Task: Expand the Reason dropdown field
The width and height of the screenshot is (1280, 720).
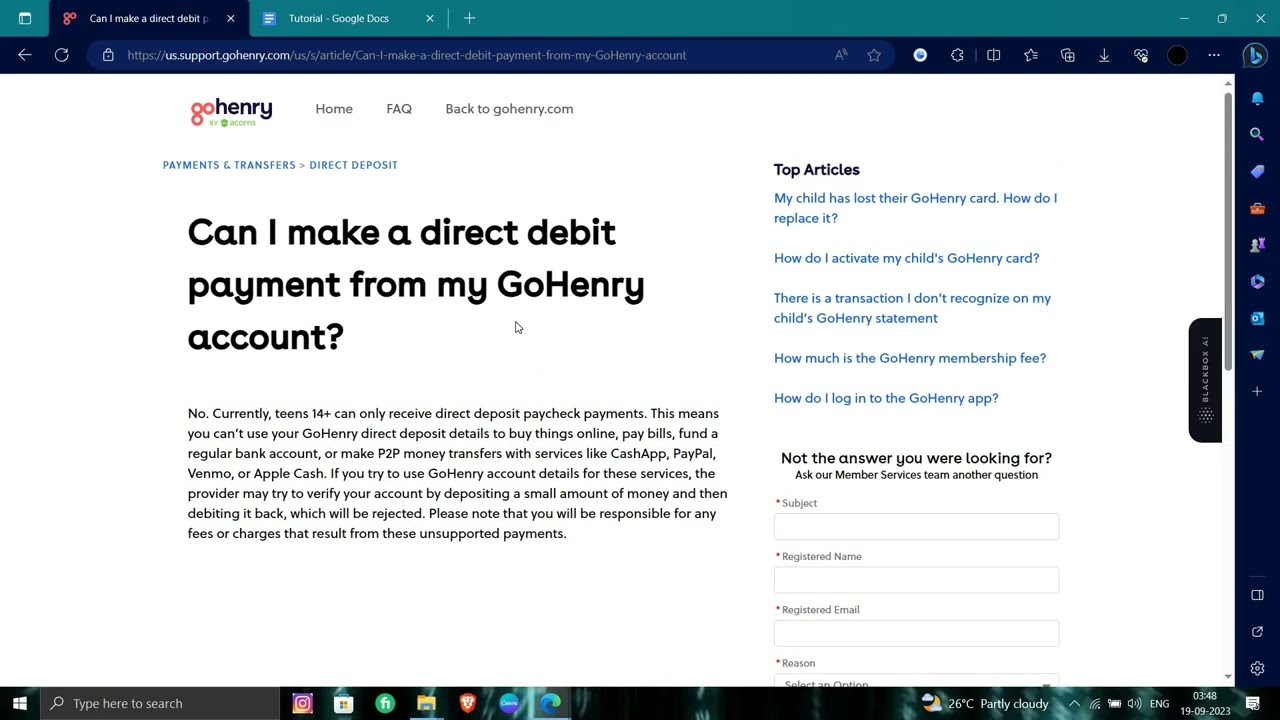Action: coord(916,682)
